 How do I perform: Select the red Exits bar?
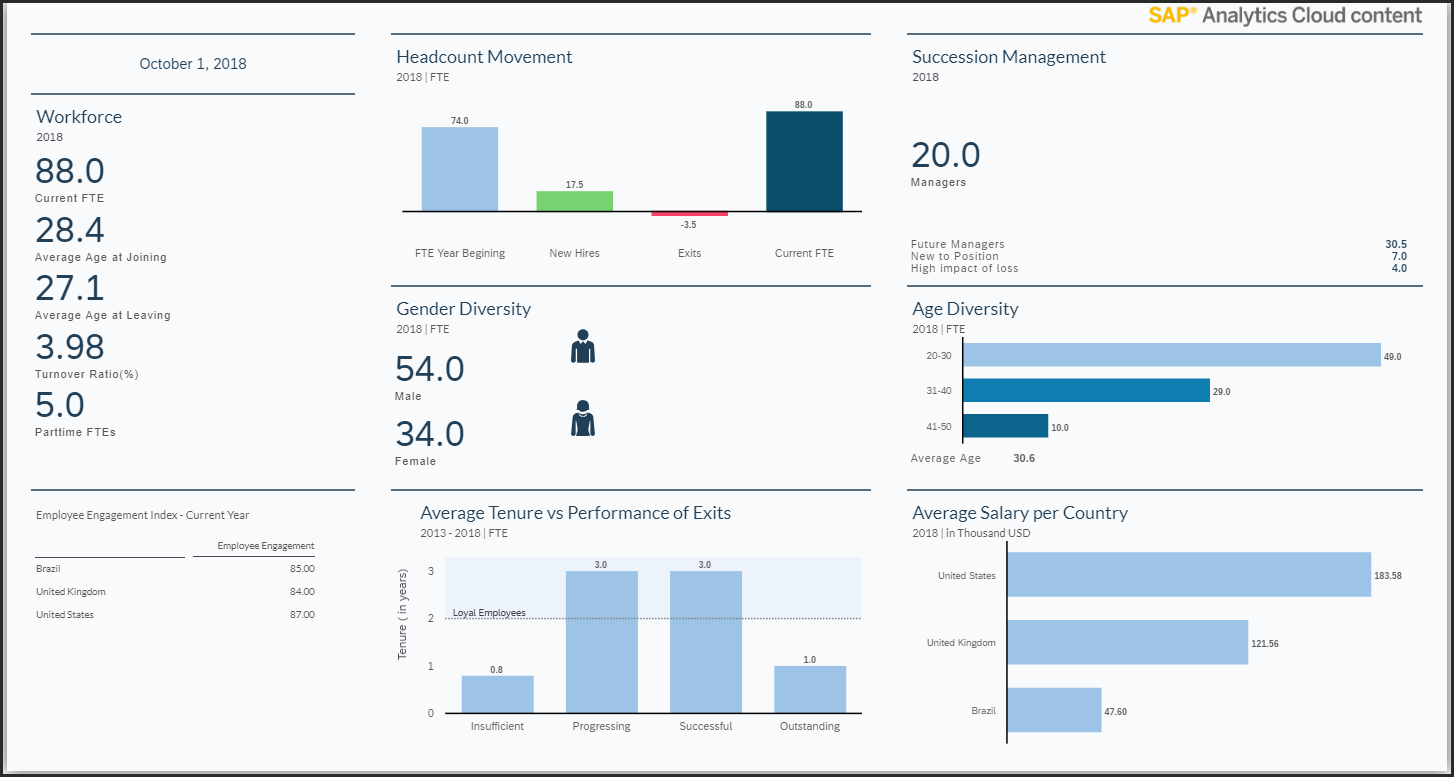(x=690, y=214)
